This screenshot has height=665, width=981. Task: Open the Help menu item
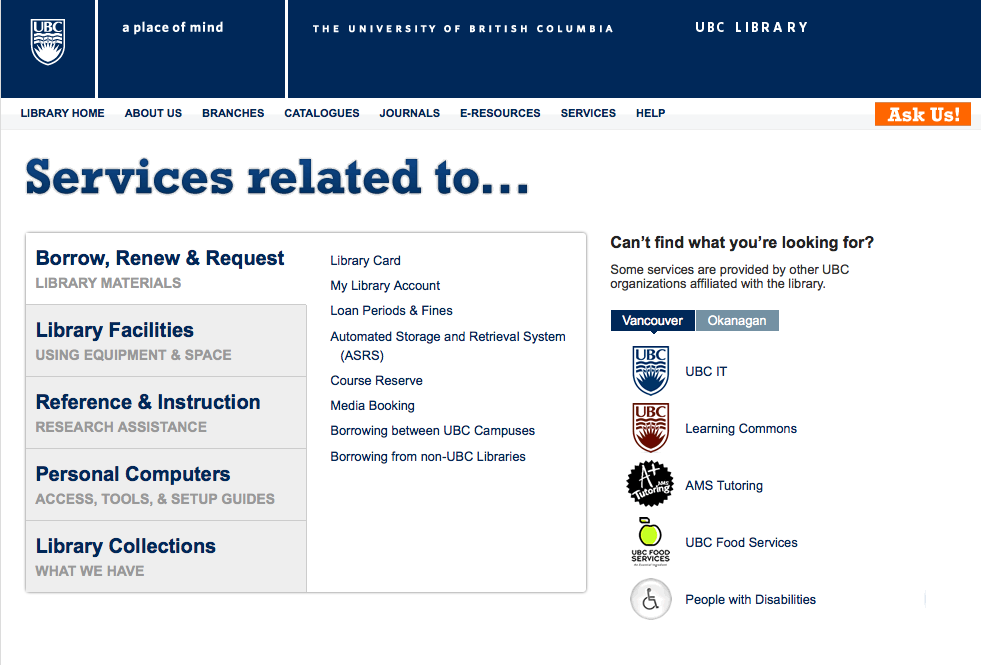651,113
